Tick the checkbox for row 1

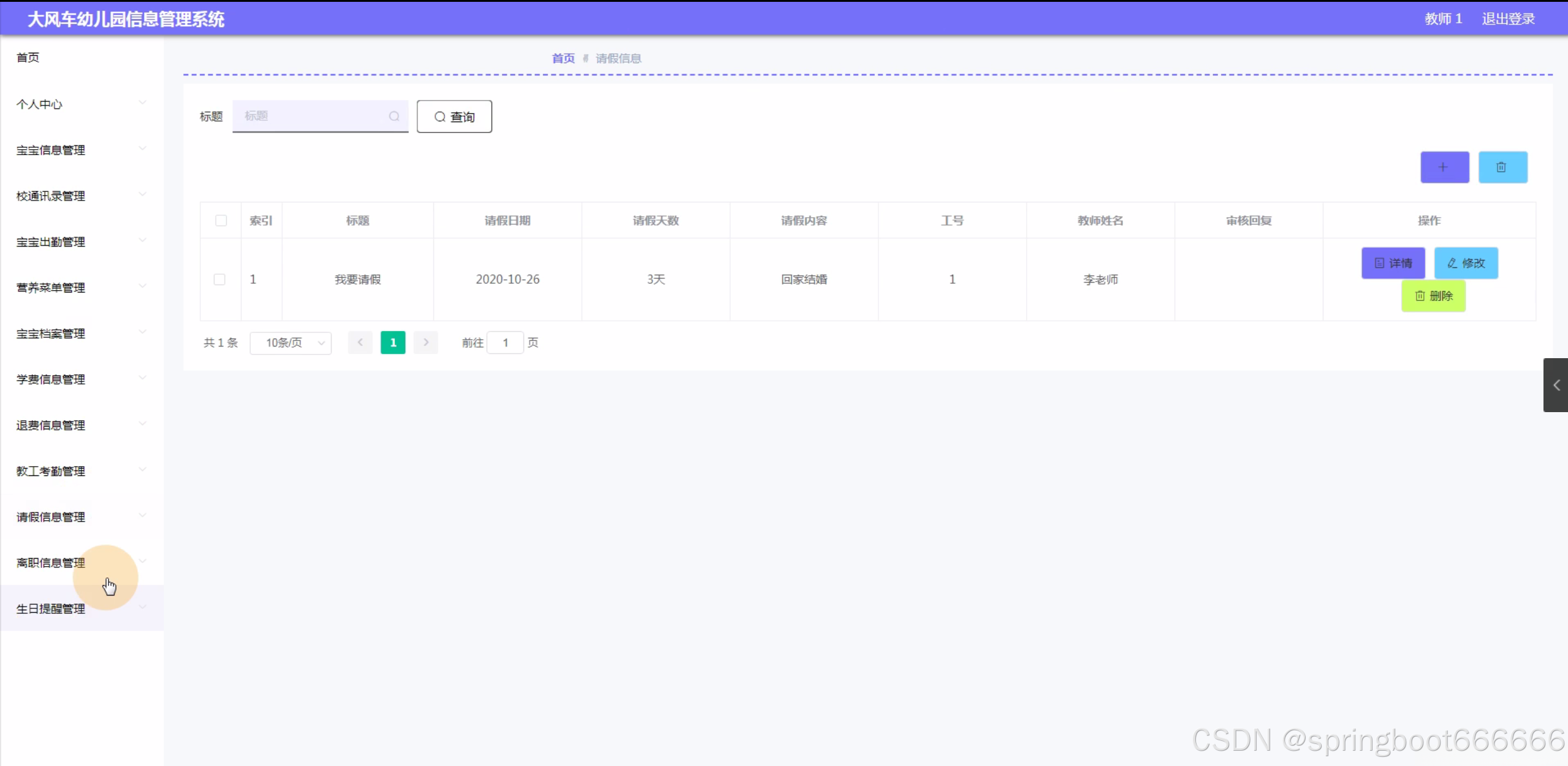tap(219, 279)
